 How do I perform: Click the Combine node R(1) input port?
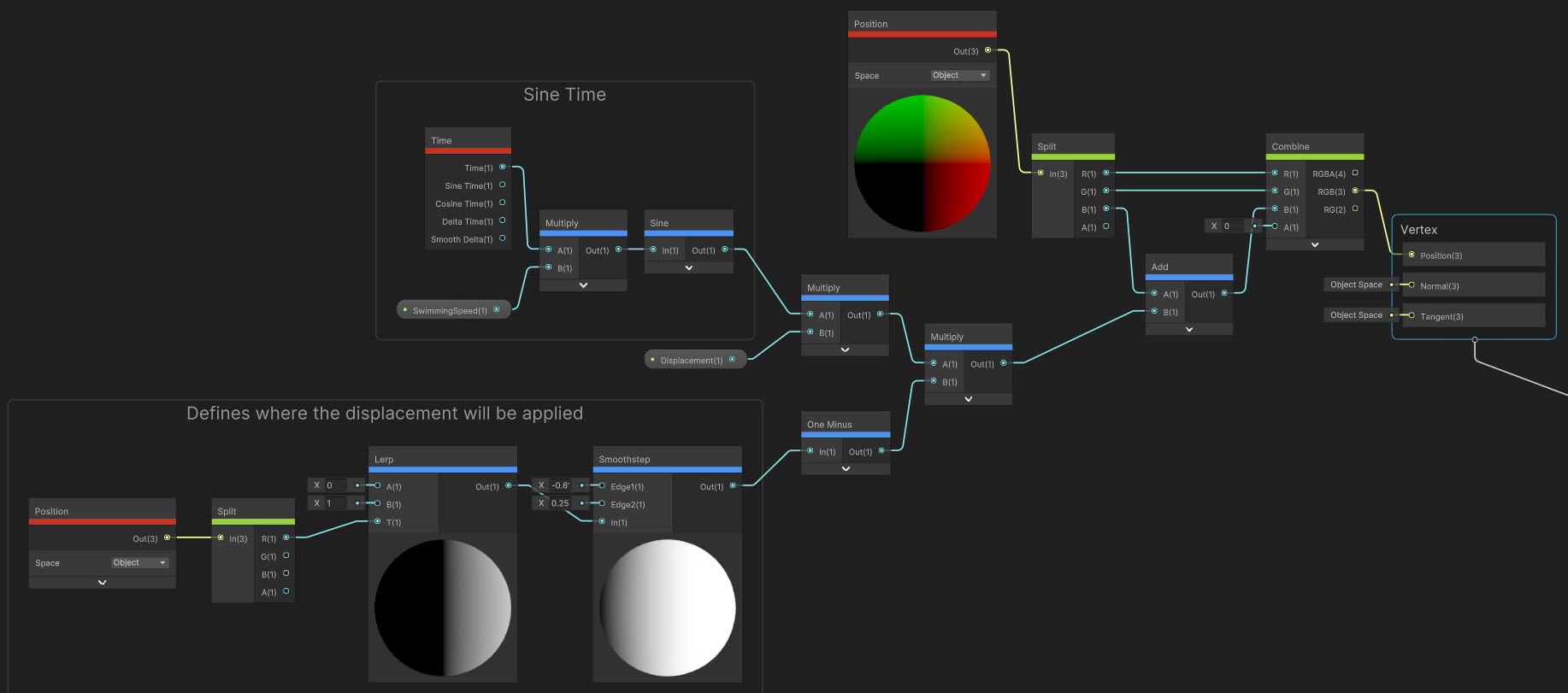[x=1275, y=173]
